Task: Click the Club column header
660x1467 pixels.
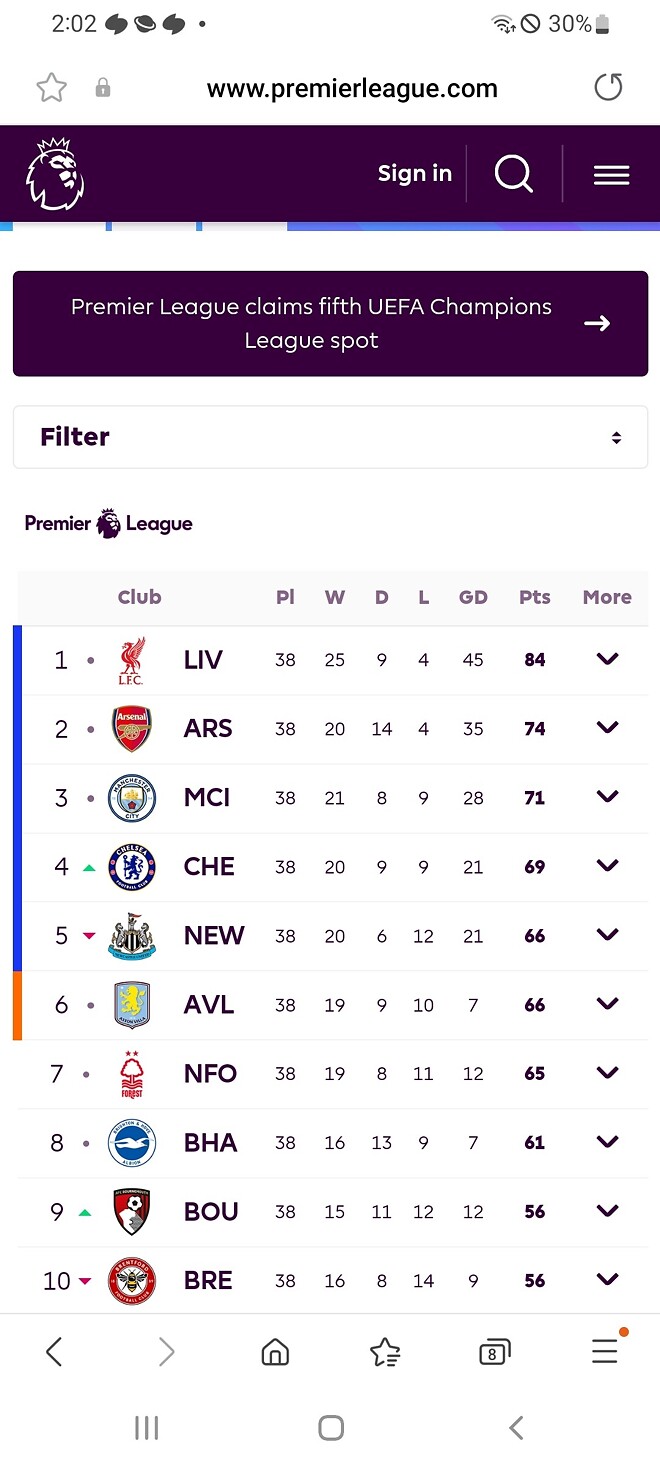Action: point(139,597)
